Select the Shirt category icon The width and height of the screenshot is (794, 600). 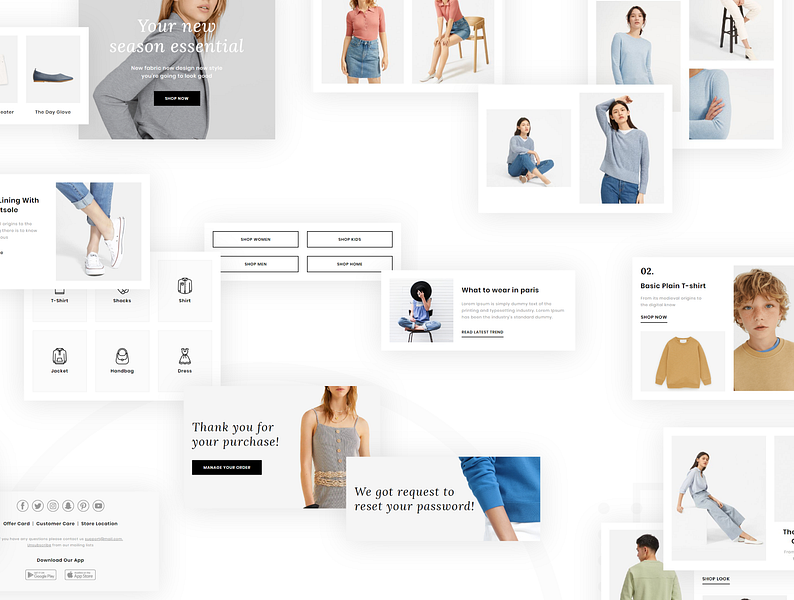[185, 286]
